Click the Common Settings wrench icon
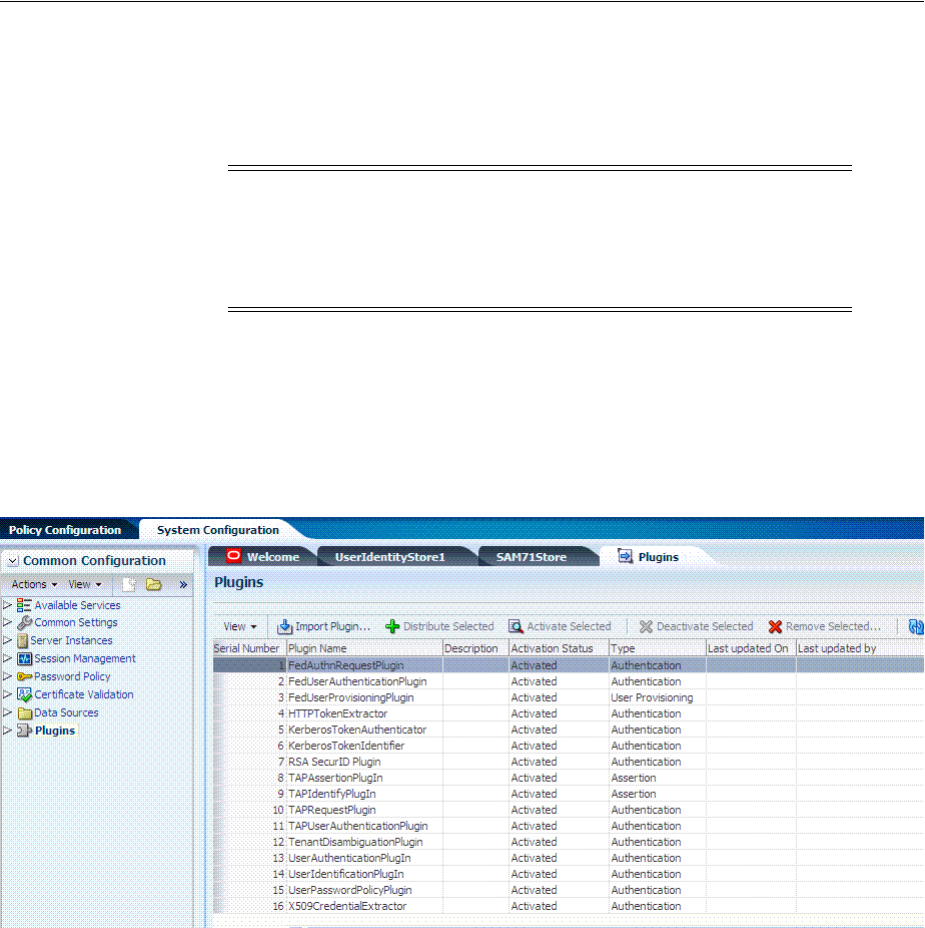925x928 pixels. [24, 623]
